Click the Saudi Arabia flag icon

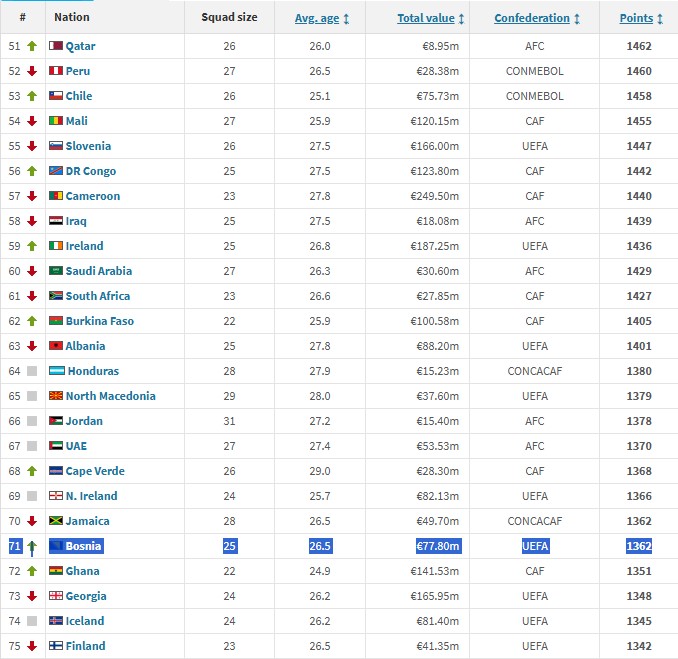pyautogui.click(x=56, y=271)
